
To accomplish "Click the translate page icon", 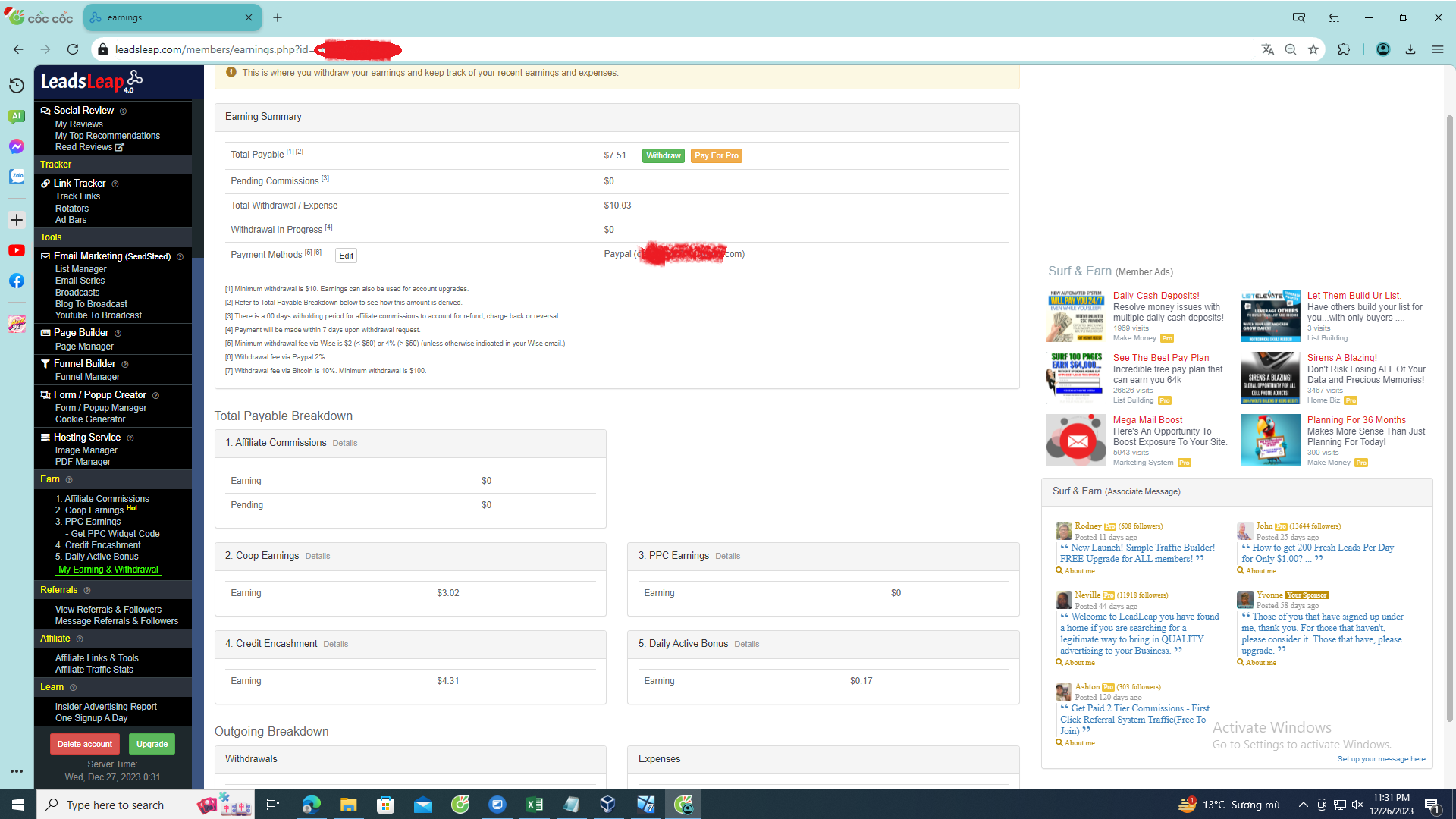I will coord(1267,49).
